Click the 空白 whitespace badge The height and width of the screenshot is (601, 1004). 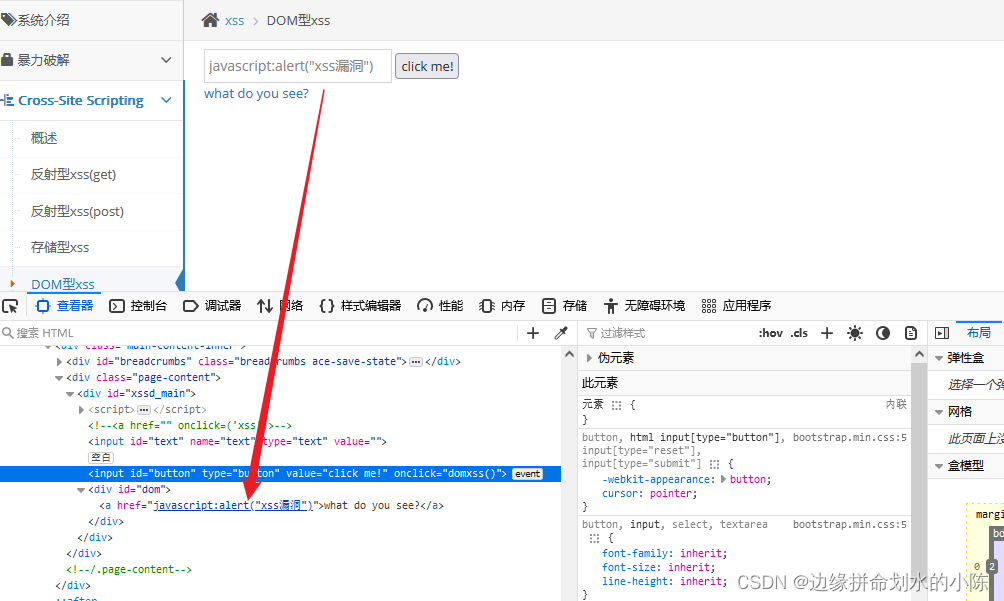click(x=101, y=458)
